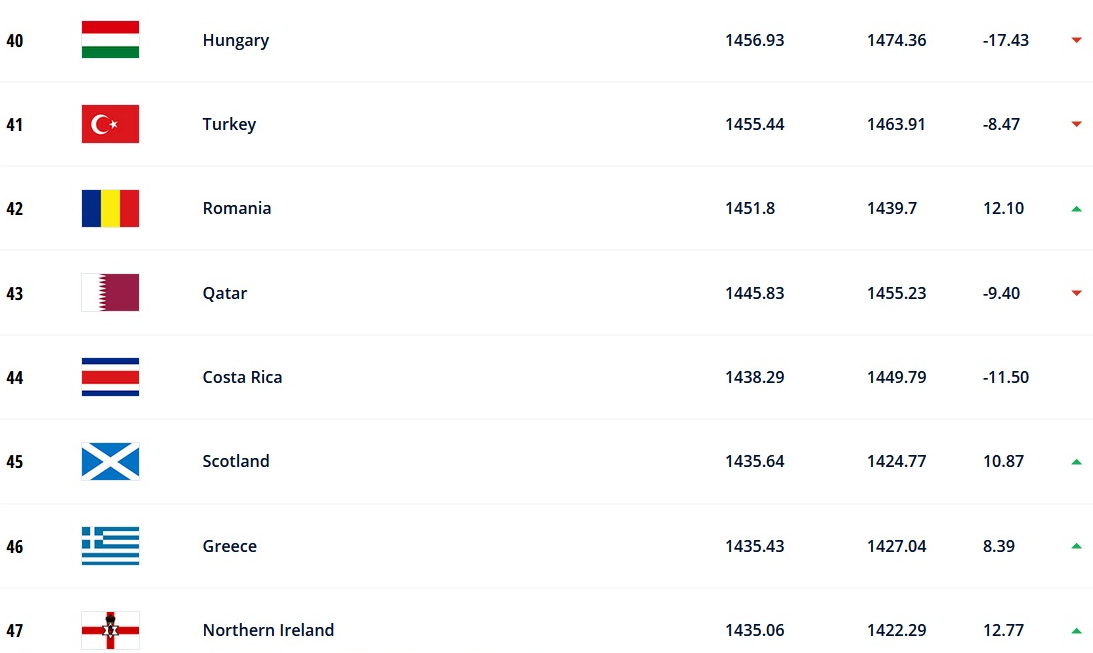The image size is (1093, 653).
Task: Click Romania's green up arrow indicator
Action: pos(1076,209)
